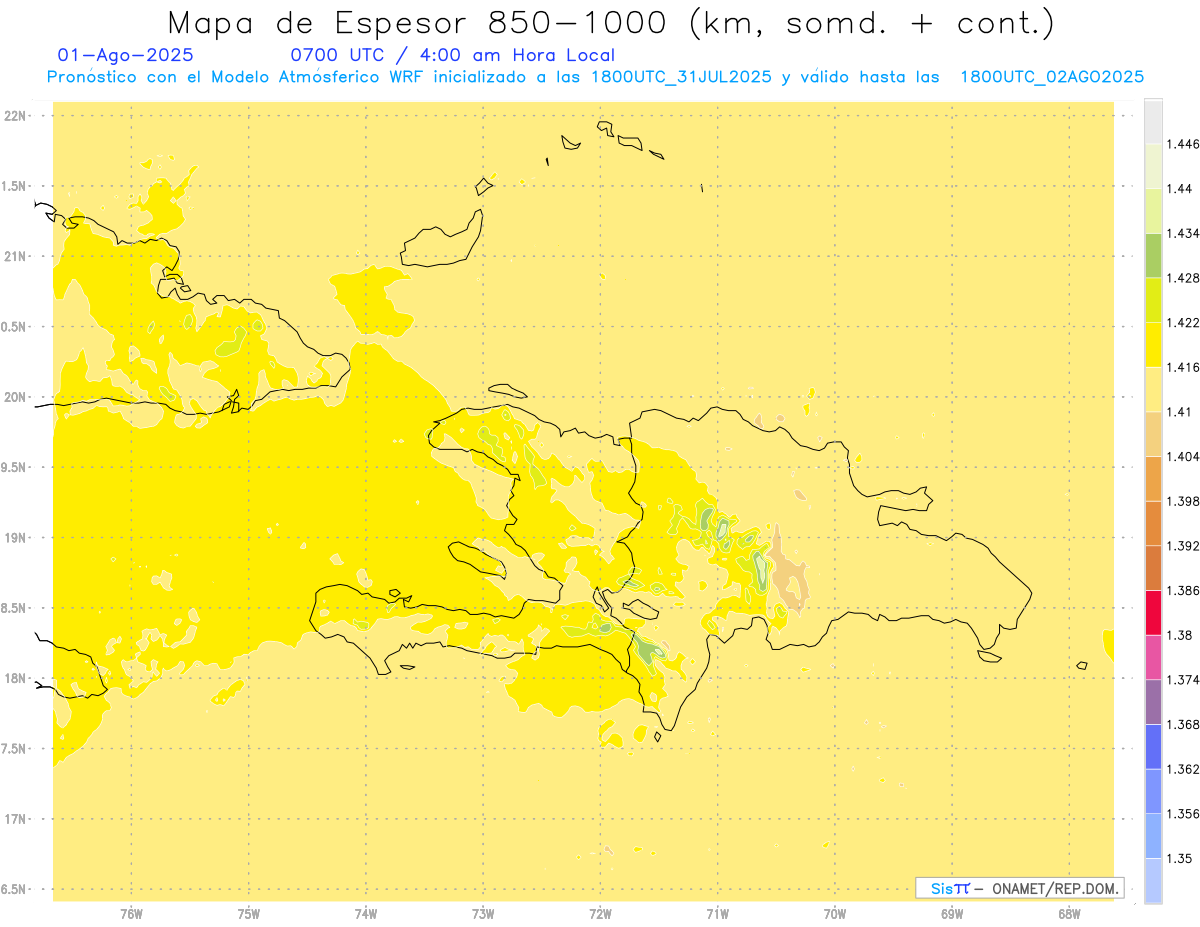Click the colorbar value "1.416"
This screenshot has width=1200, height=927.
tap(1185, 367)
